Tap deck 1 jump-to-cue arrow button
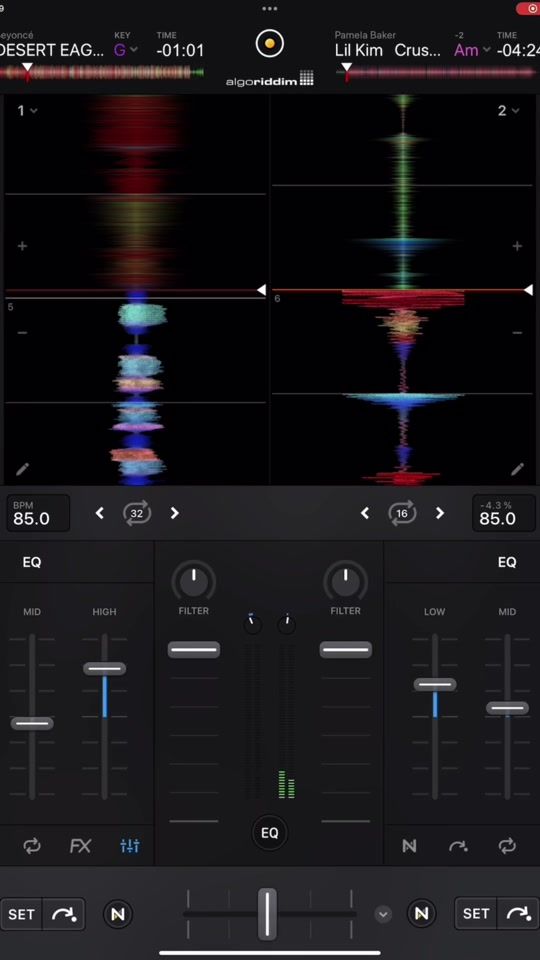 tap(64, 914)
